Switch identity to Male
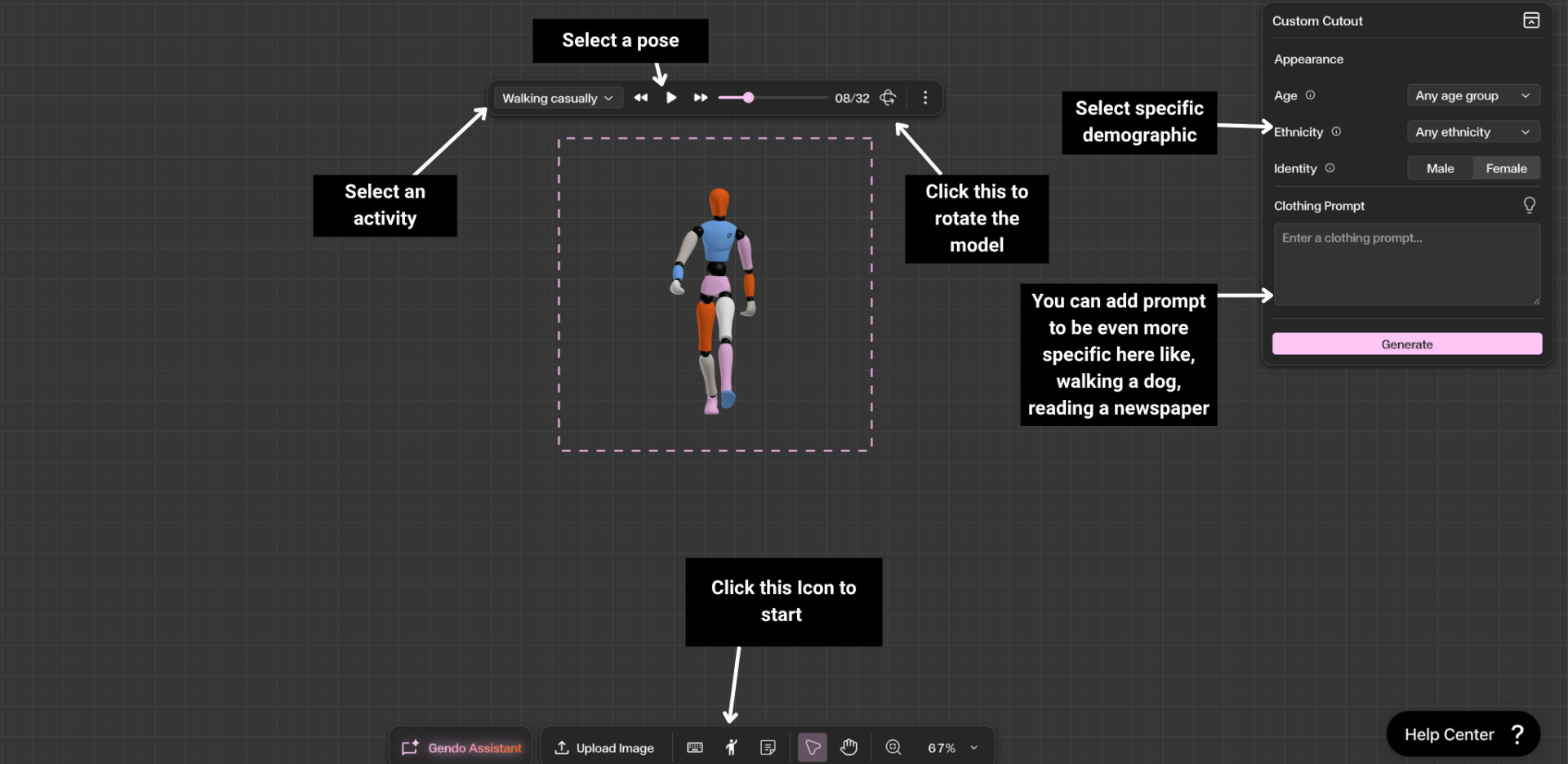 [x=1440, y=168]
